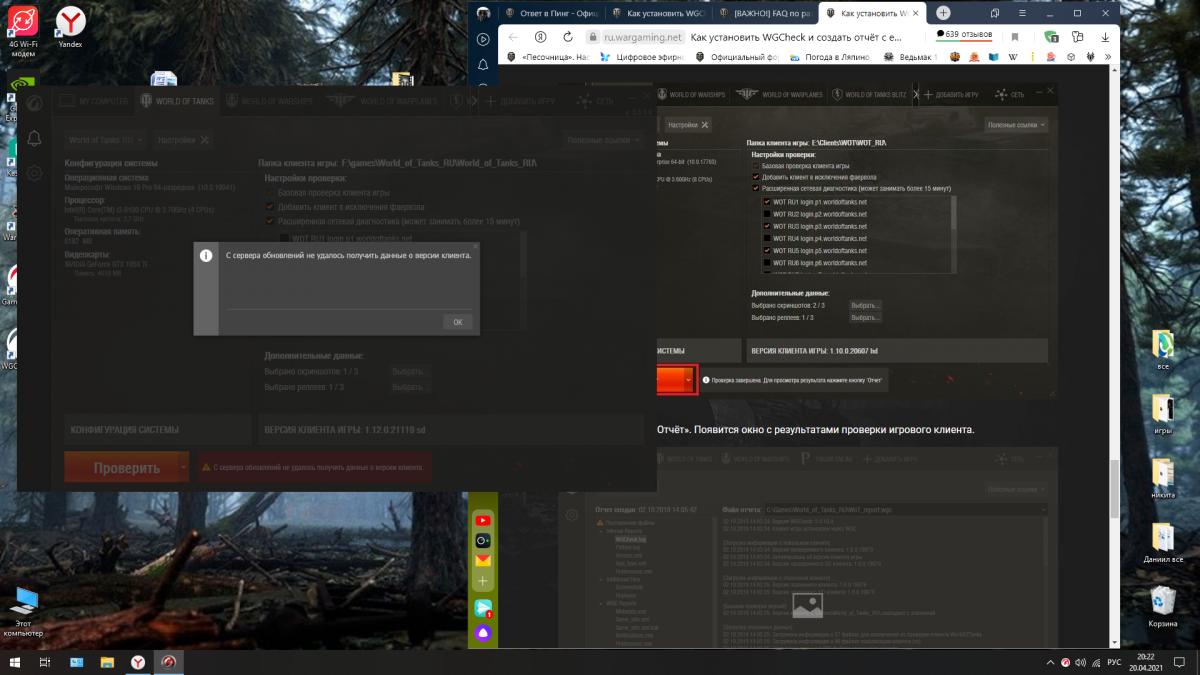Open the WGCheck notifications bell
Viewport: 1200px width, 675px height.
tap(34, 138)
